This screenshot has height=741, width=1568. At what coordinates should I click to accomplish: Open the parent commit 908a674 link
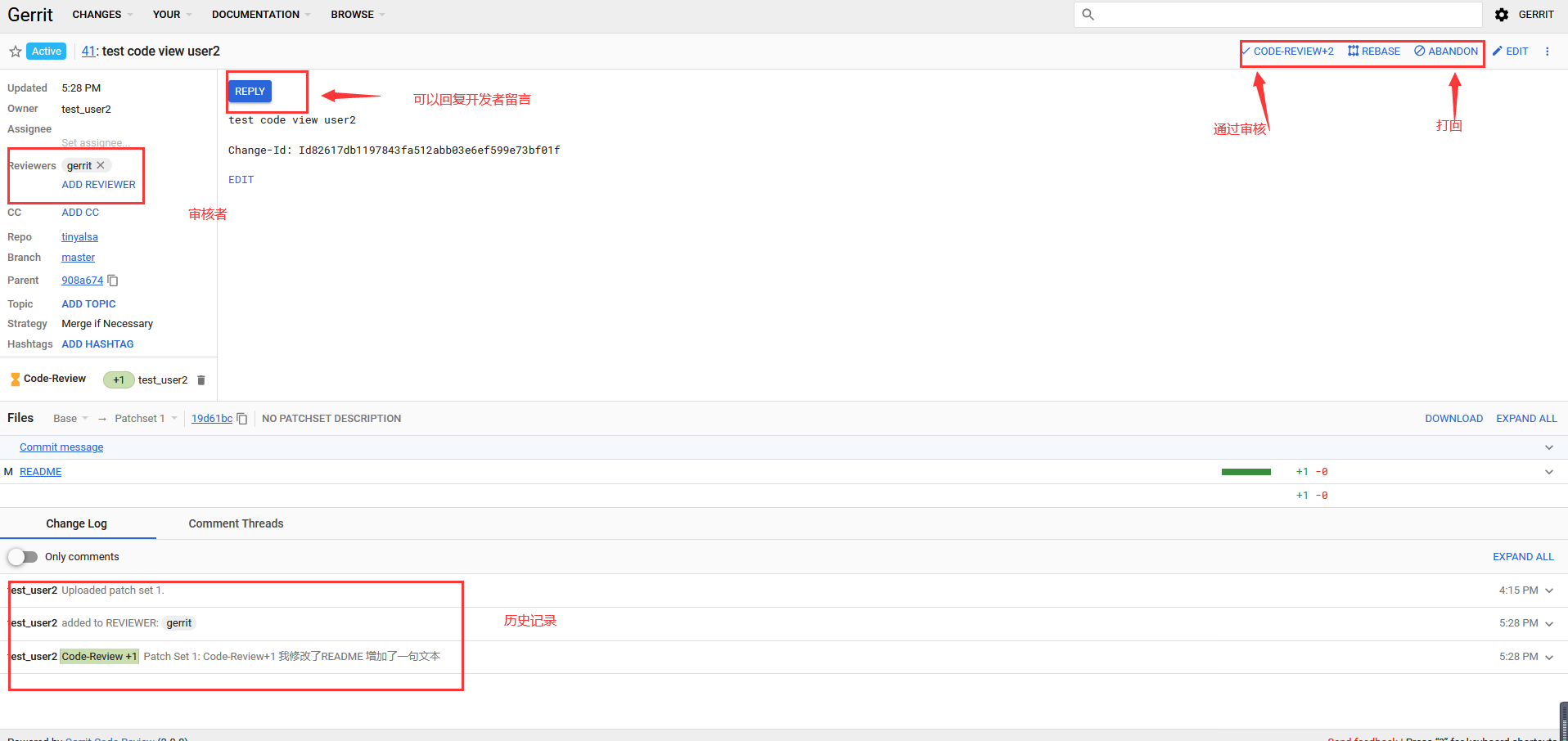(83, 281)
